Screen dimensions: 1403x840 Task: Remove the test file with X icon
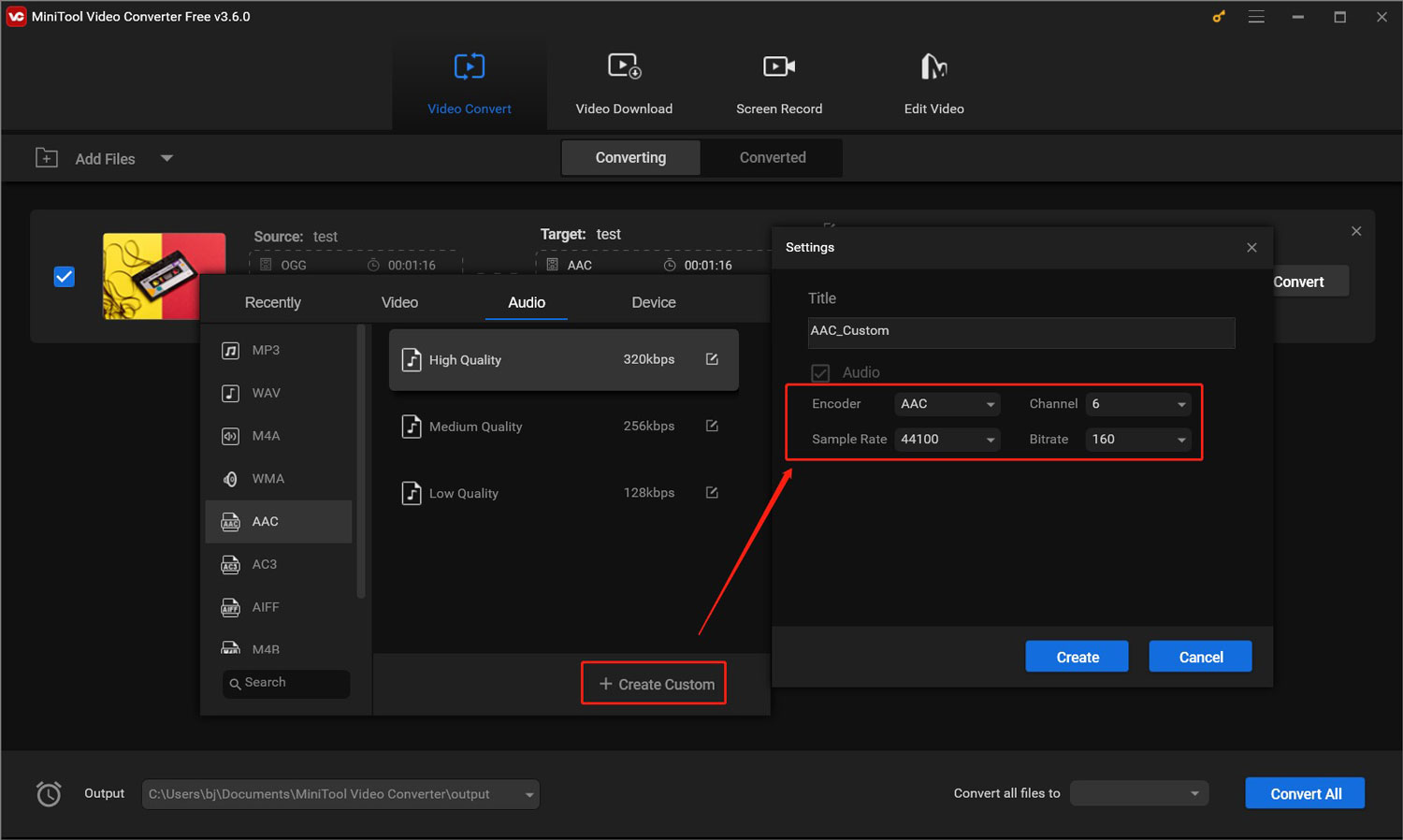click(1356, 231)
